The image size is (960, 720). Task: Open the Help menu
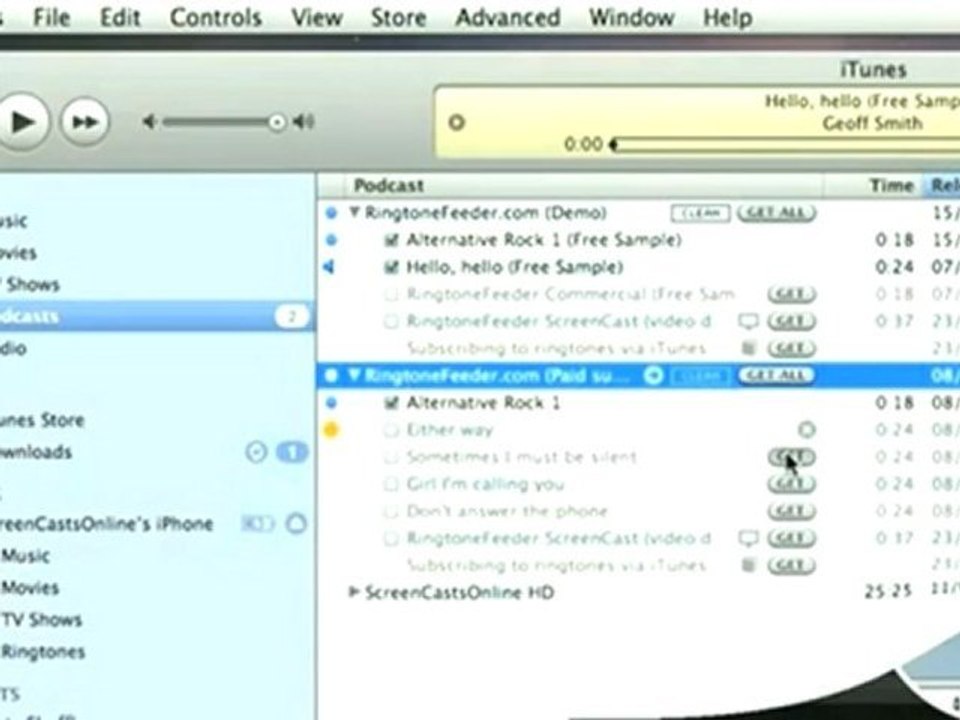727,18
